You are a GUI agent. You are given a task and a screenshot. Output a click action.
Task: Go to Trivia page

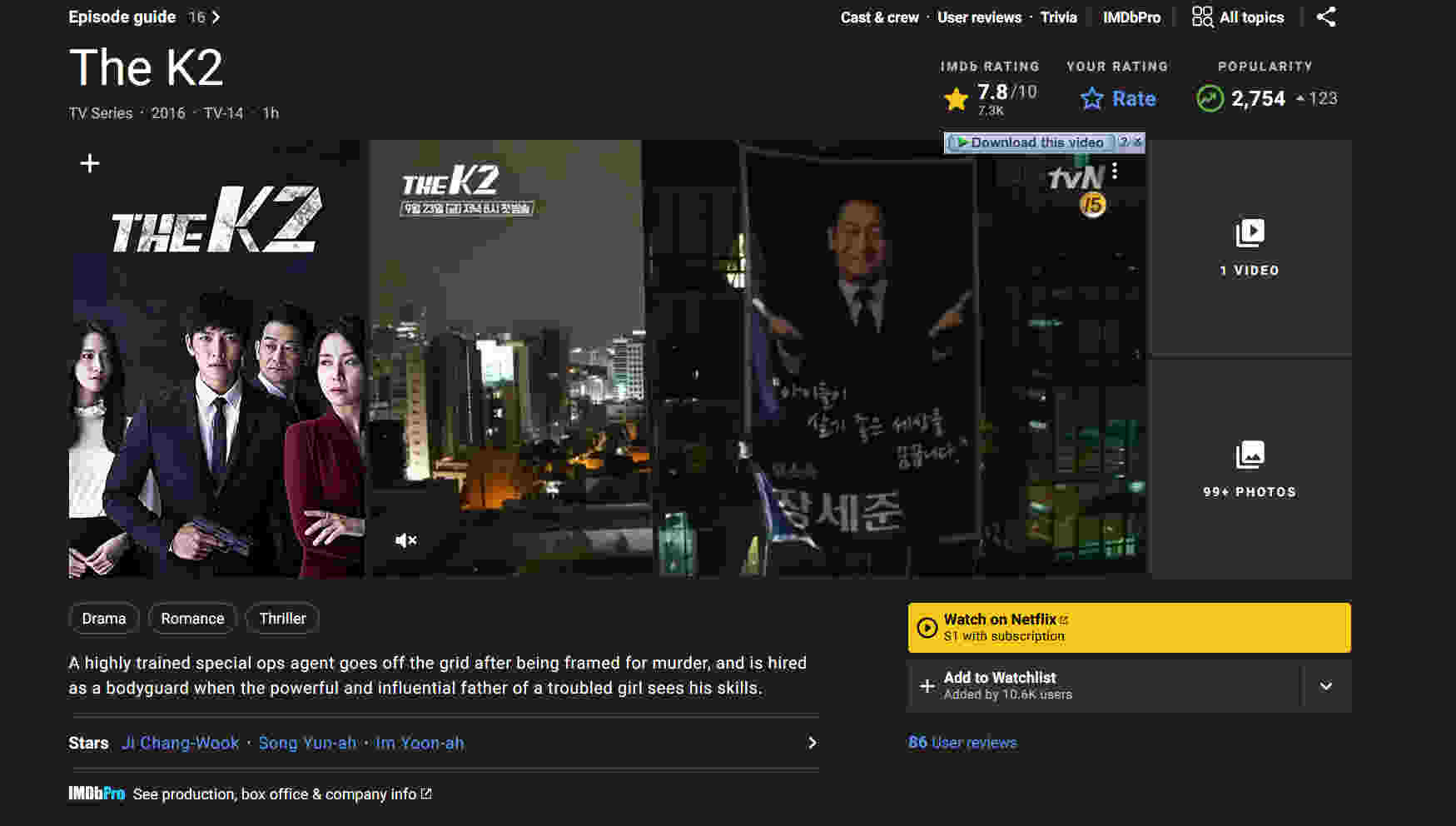coord(1058,17)
